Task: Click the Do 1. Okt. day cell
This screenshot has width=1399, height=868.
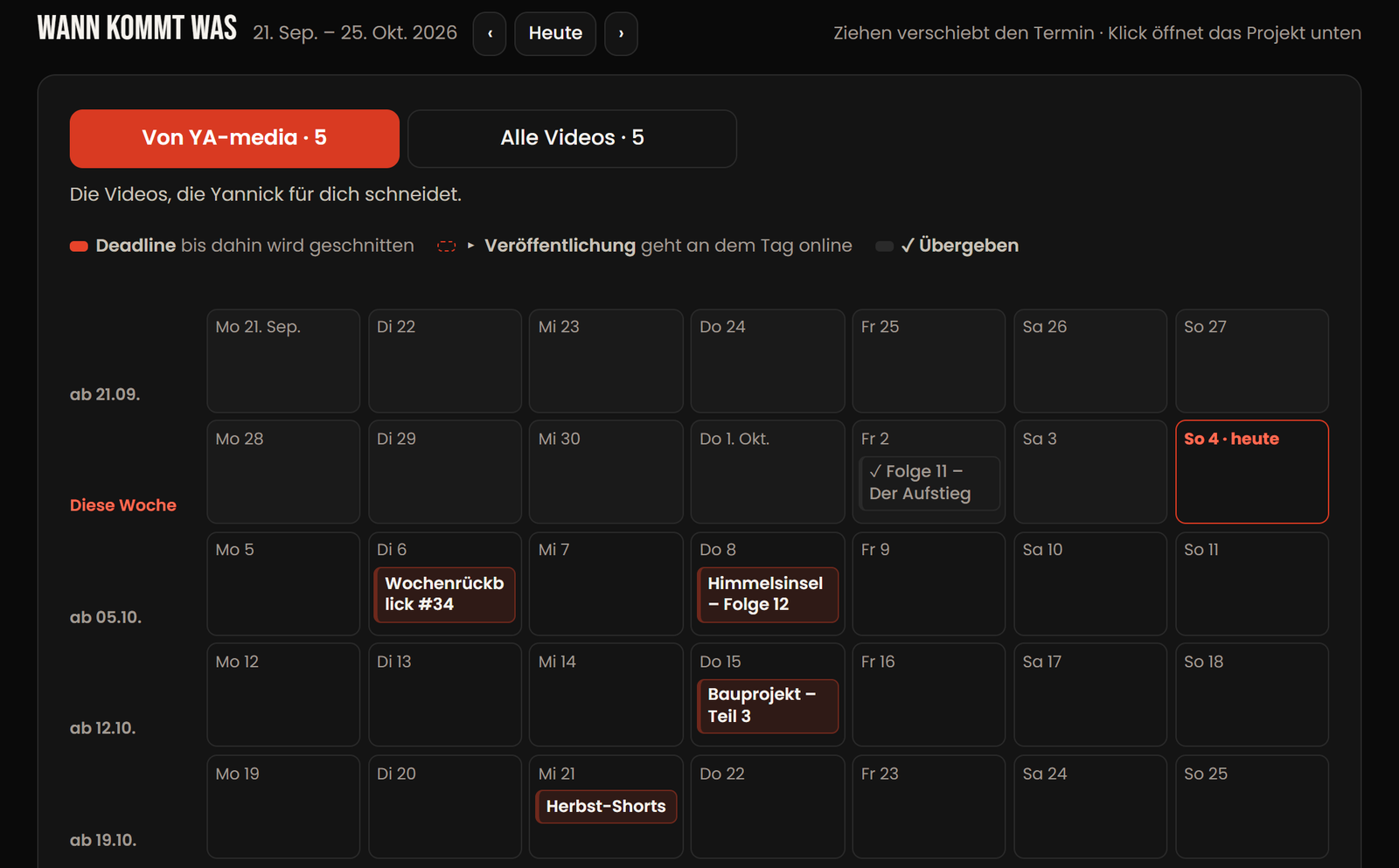Action: 768,472
